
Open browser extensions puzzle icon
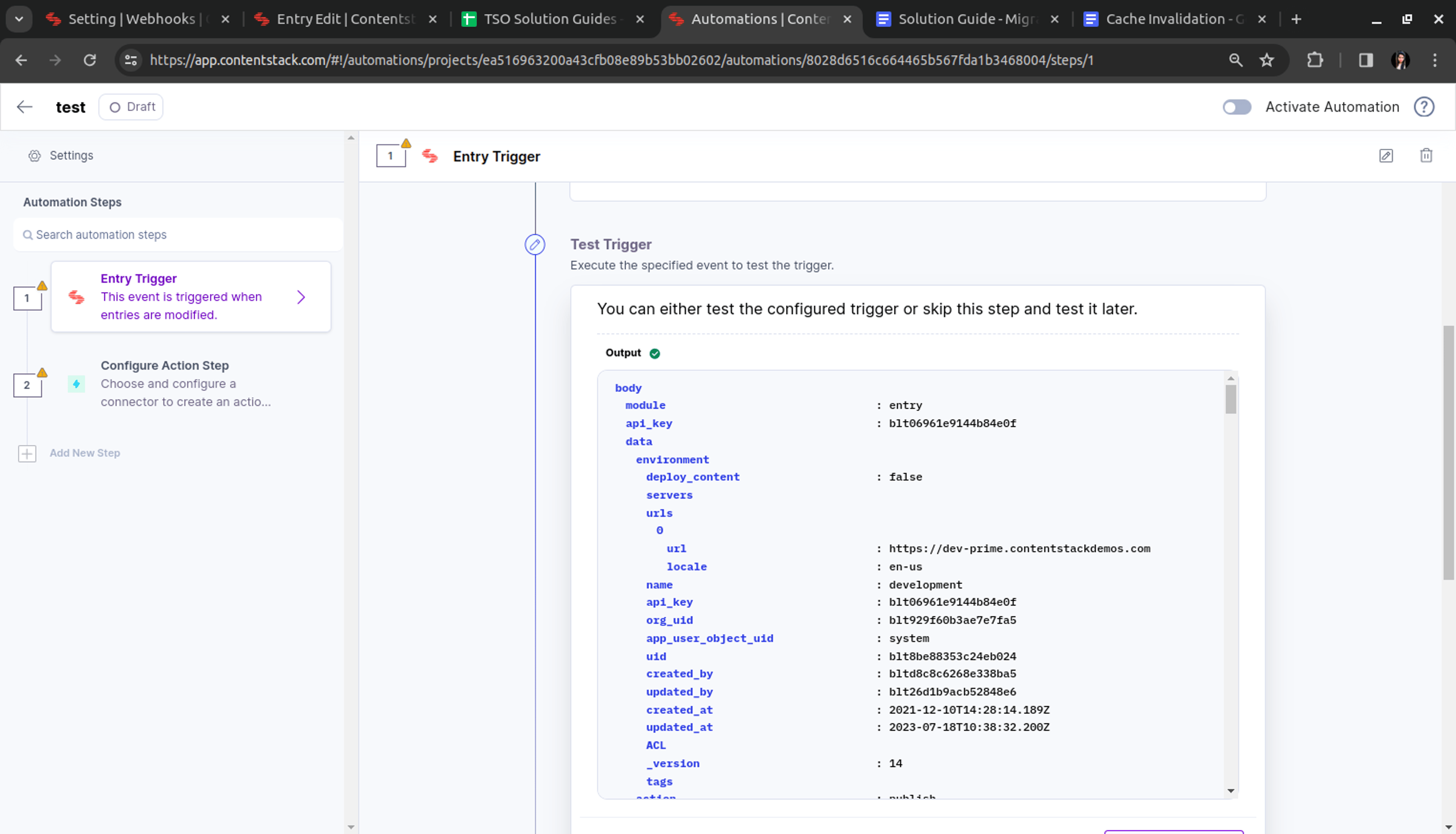(x=1315, y=60)
